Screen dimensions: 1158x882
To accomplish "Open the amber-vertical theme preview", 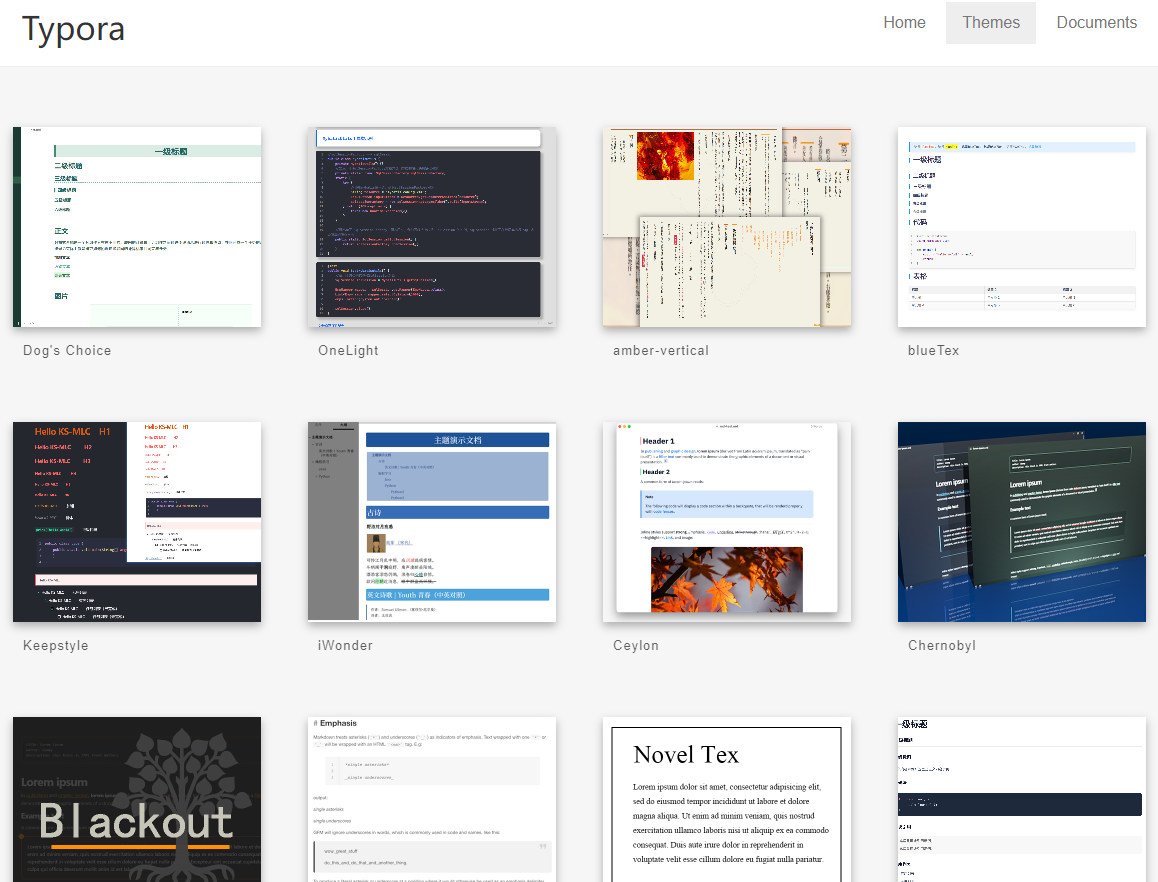I will coord(727,227).
